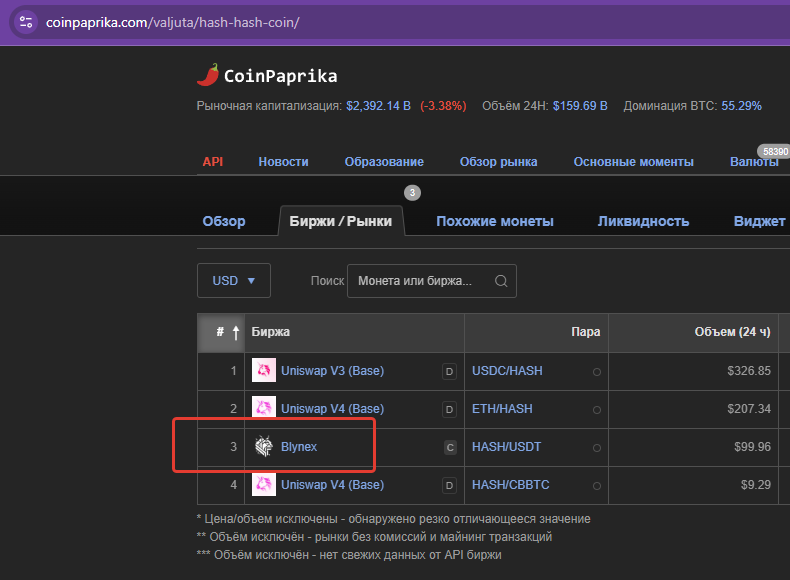
Task: Click the 24H volume value $159.69 B
Action: coord(580,106)
